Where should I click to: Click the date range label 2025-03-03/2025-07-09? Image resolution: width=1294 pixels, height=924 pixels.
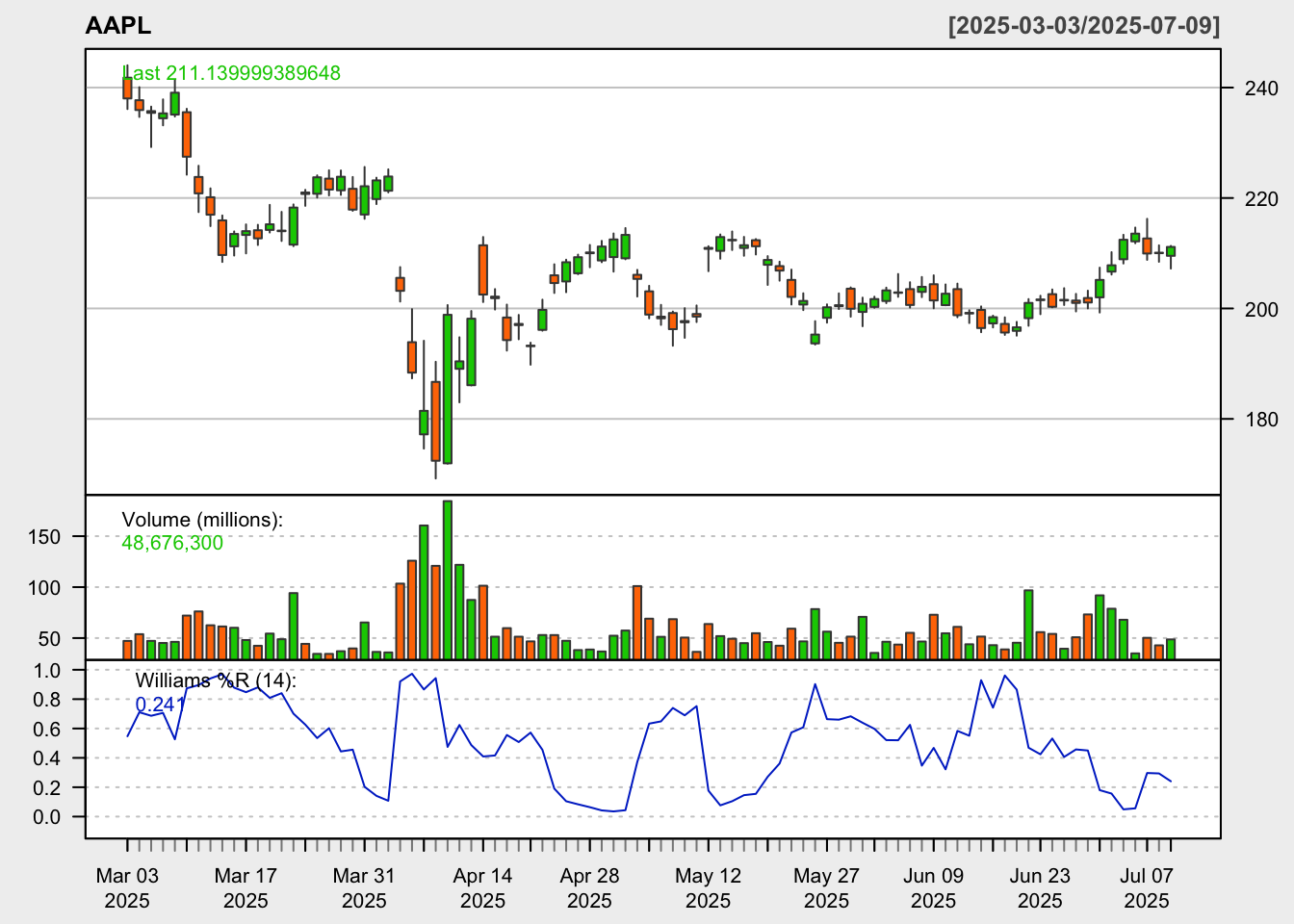click(1084, 26)
